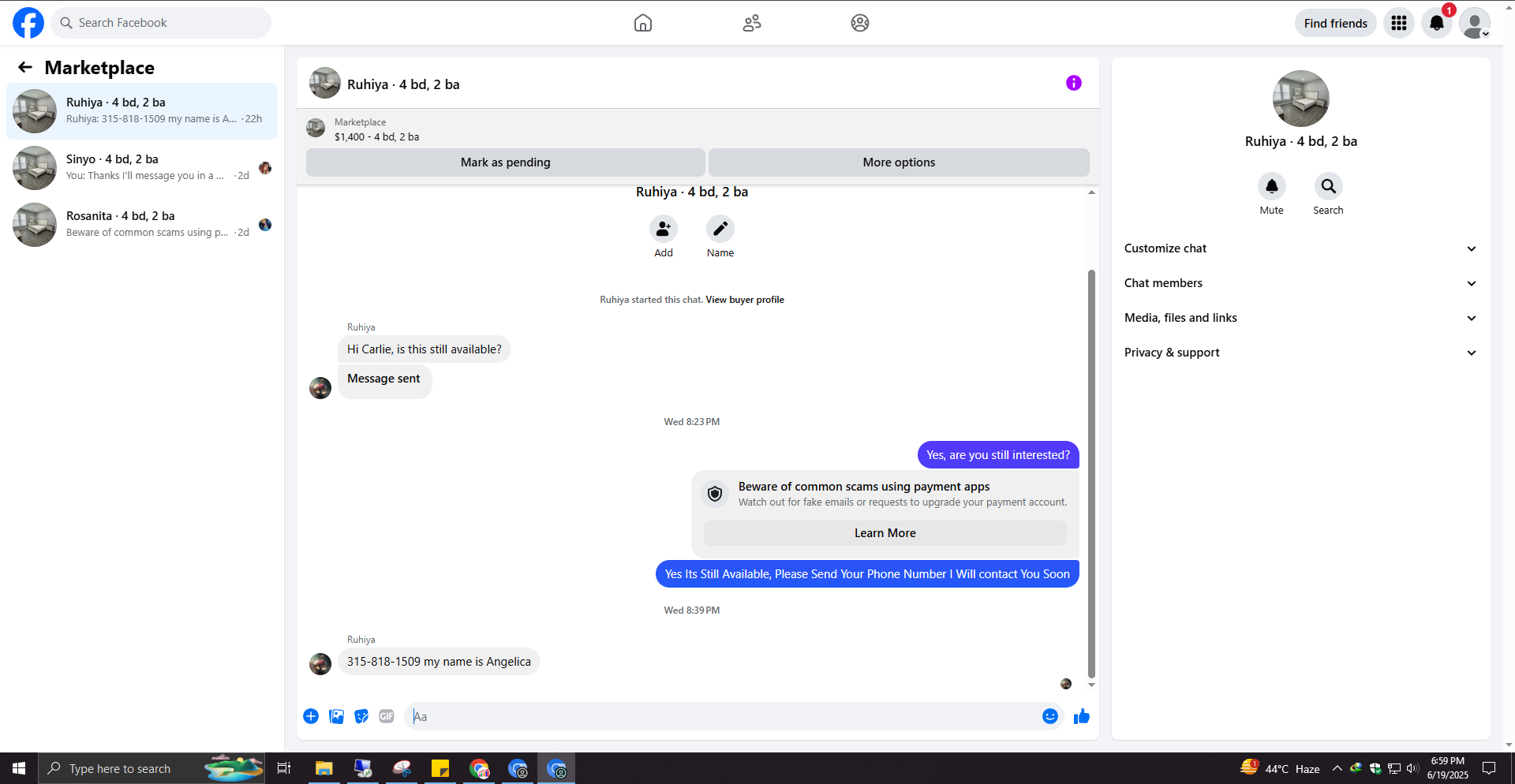Click More options button
The width and height of the screenshot is (1515, 784).
coord(899,162)
